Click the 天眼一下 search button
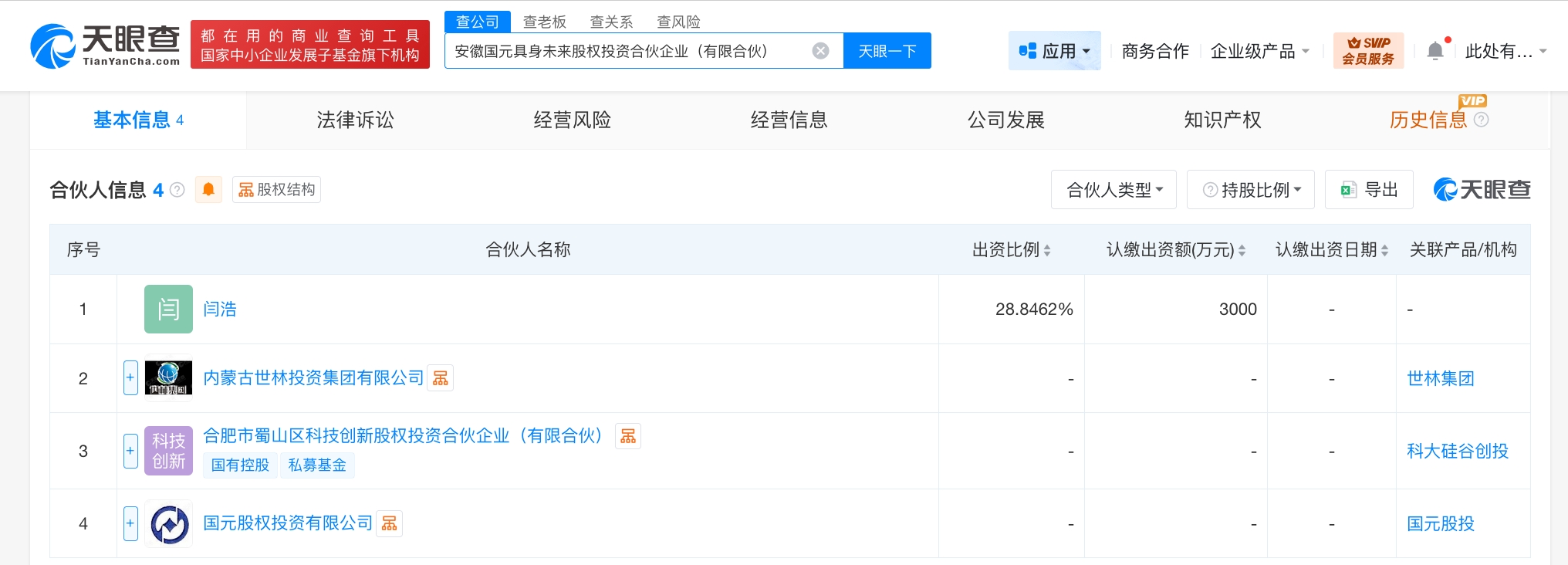Image resolution: width=1568 pixels, height=565 pixels. pos(887,51)
